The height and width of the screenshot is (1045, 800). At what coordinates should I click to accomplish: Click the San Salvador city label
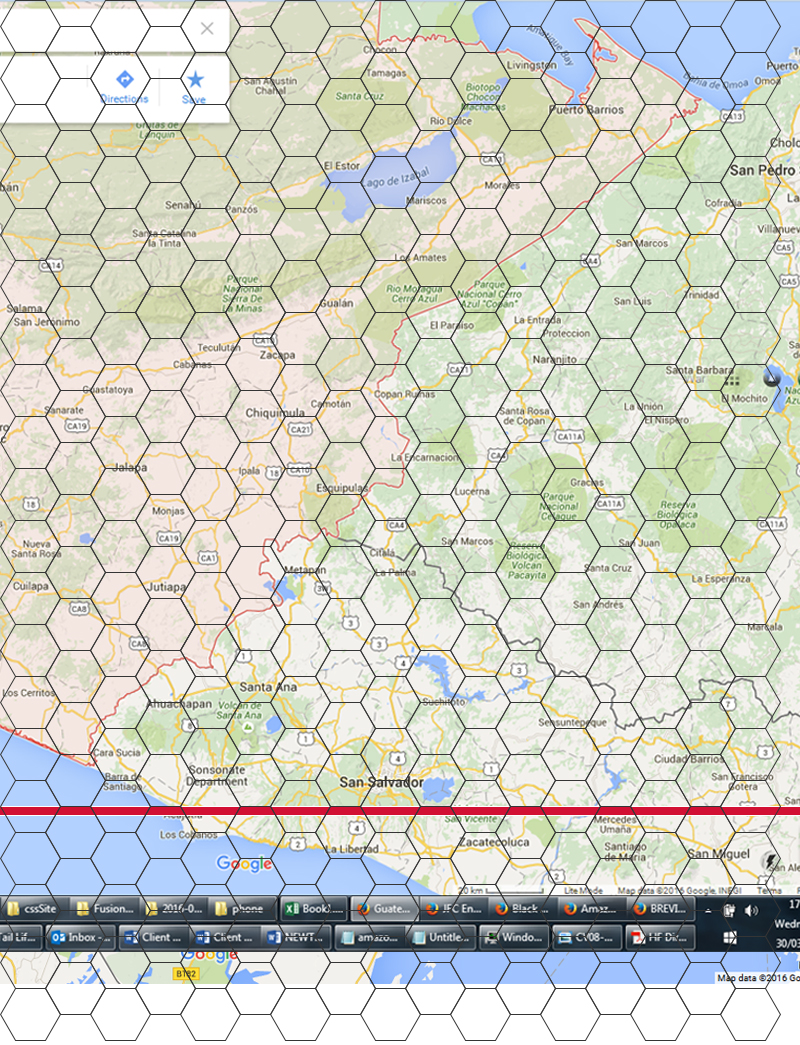tap(381, 782)
